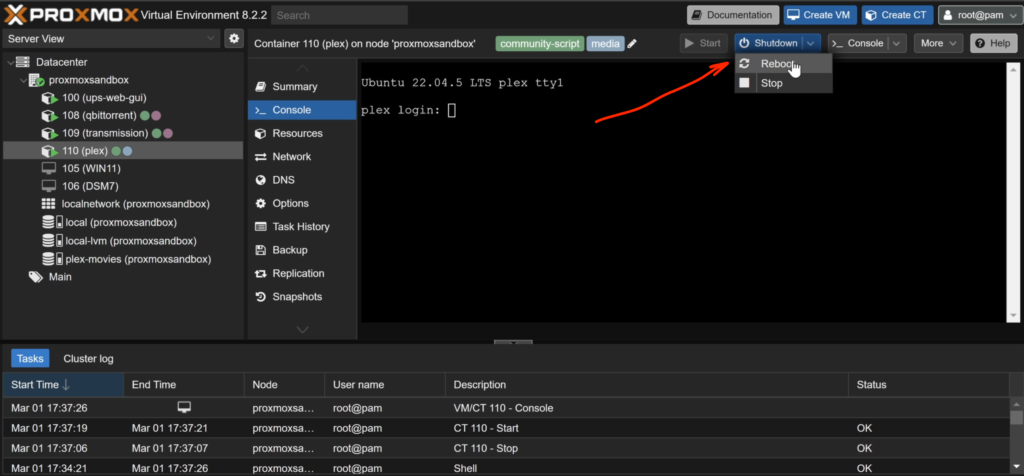Screen dimensions: 1024x476
Task: Collapse the Datacenter tree node
Action: coord(10,62)
